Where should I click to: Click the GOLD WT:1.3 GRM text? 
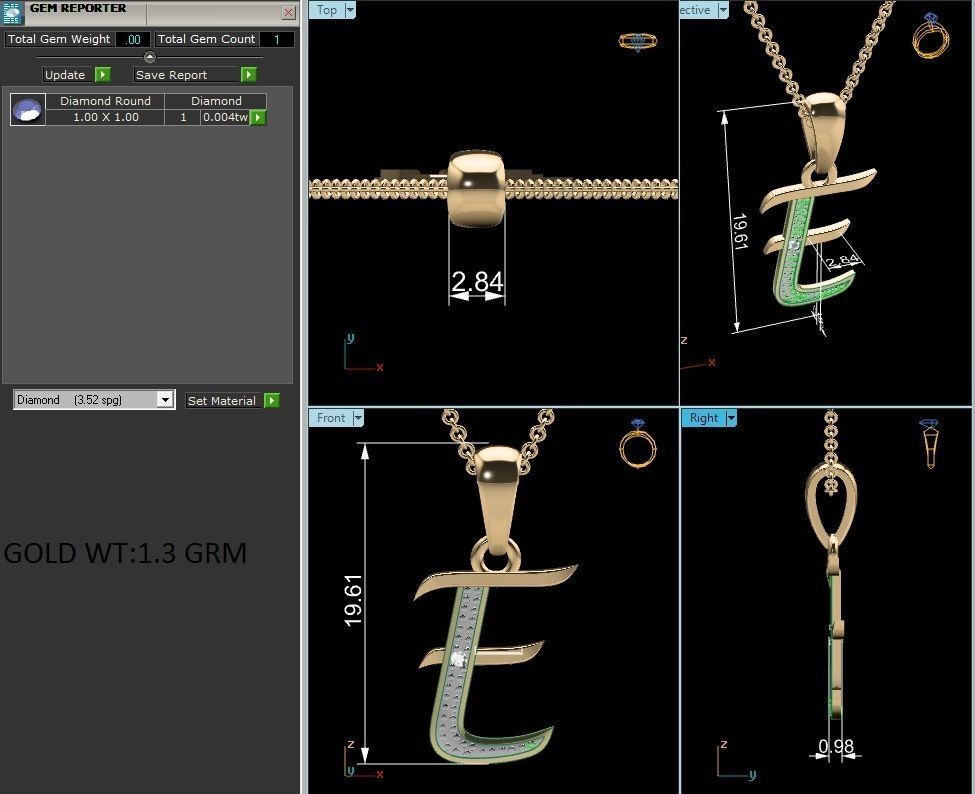tap(126, 553)
